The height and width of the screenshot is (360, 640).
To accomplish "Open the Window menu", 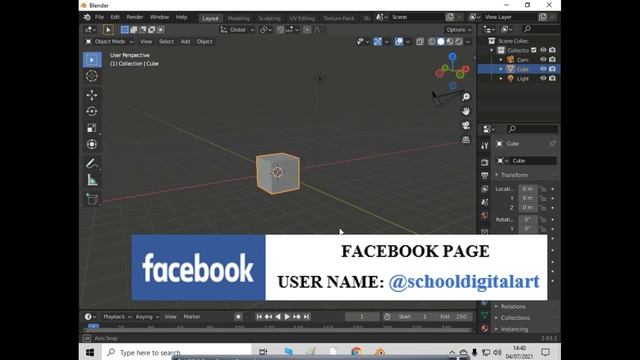I will click(159, 17).
